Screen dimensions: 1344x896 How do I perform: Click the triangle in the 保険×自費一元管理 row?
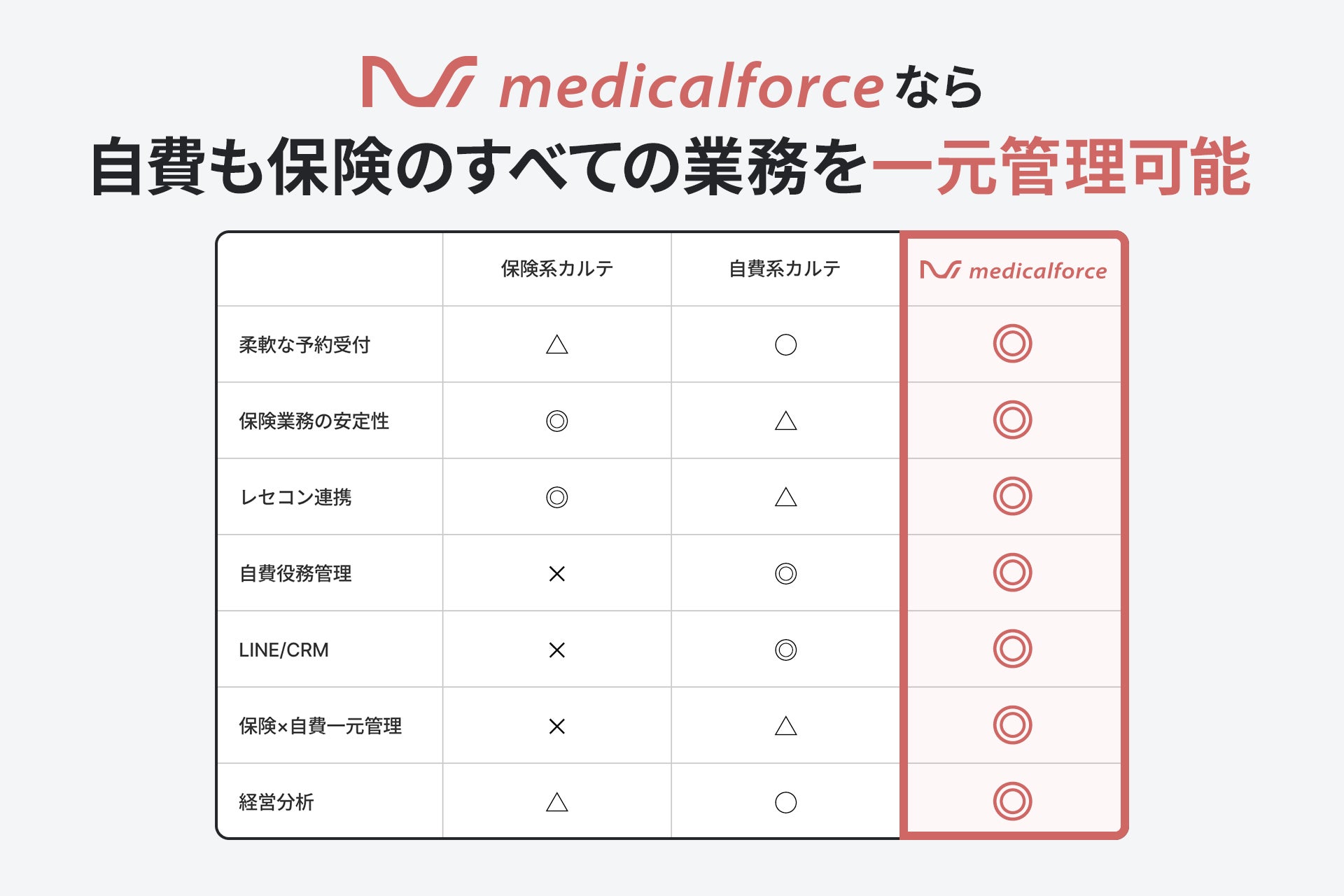(785, 726)
